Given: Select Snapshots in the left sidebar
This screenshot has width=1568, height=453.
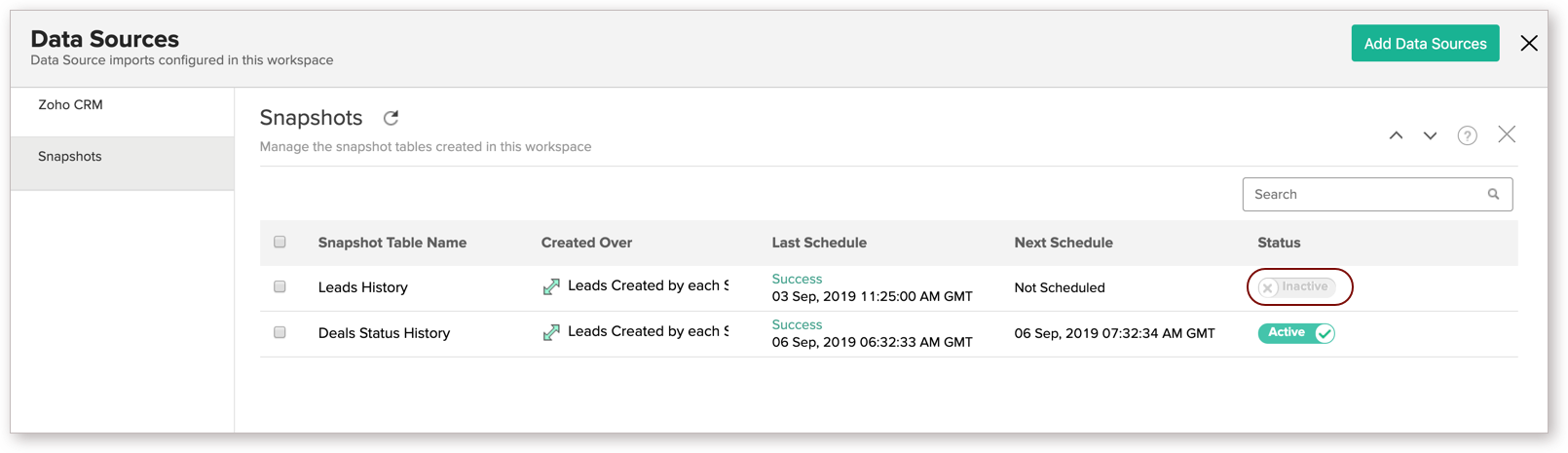Looking at the screenshot, I should [x=70, y=157].
